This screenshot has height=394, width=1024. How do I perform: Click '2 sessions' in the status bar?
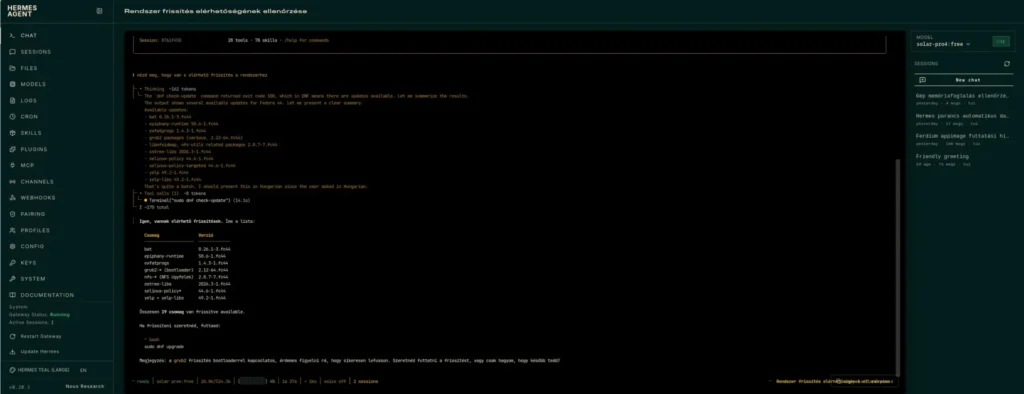pyautogui.click(x=366, y=381)
